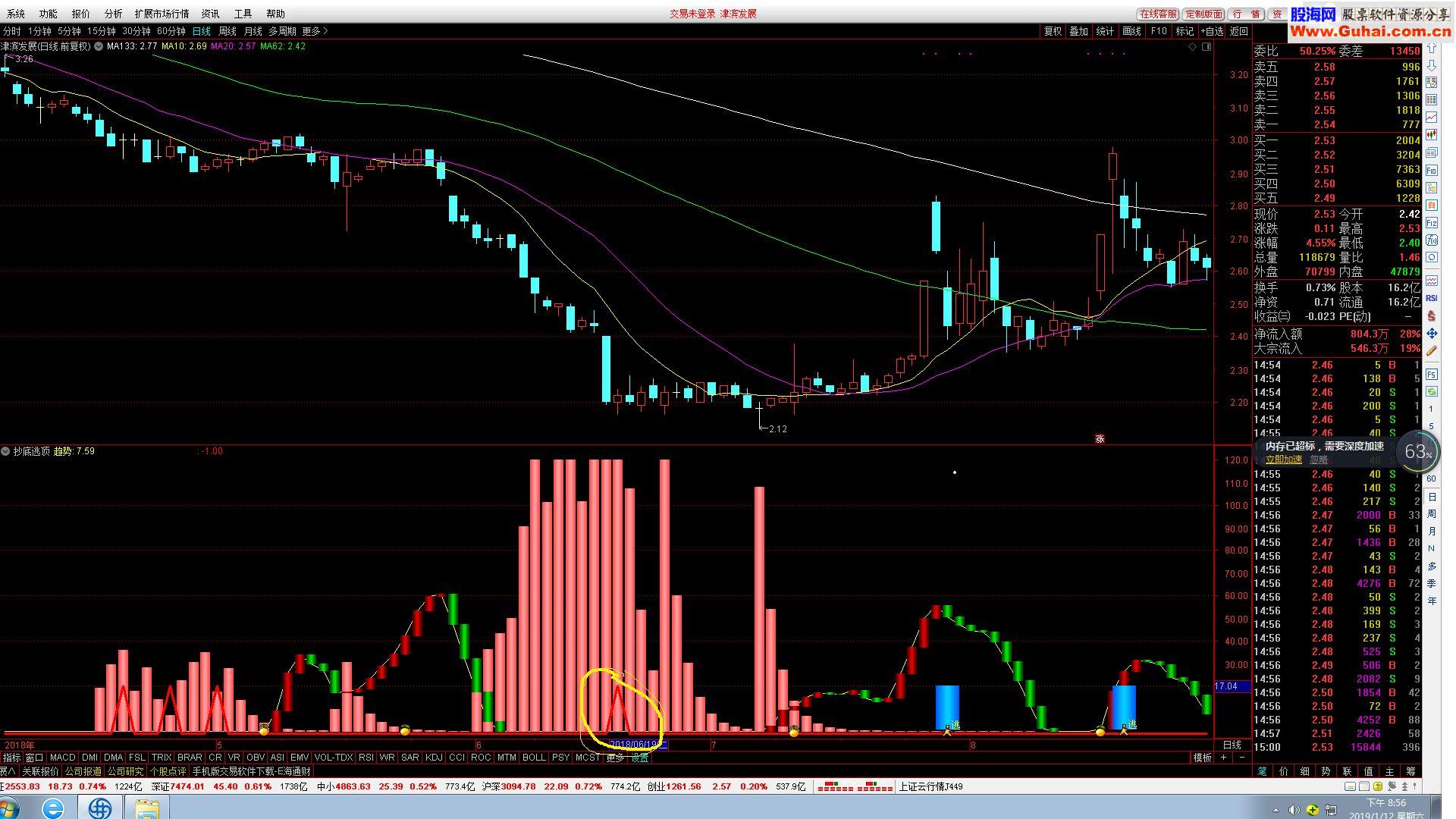Image resolution: width=1456 pixels, height=819 pixels.
Task: Click the +自选 button
Action: (1212, 31)
